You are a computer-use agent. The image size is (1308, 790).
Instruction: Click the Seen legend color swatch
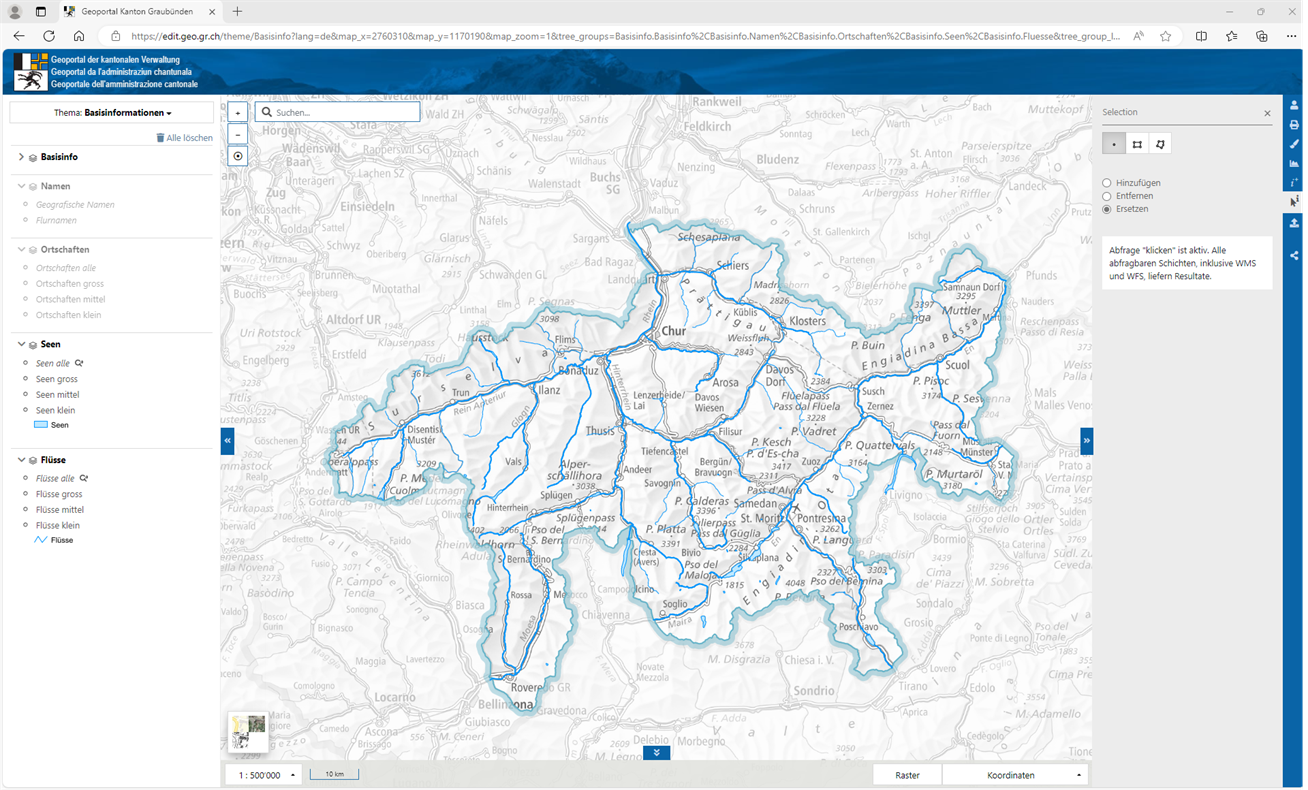pyautogui.click(x=41, y=425)
